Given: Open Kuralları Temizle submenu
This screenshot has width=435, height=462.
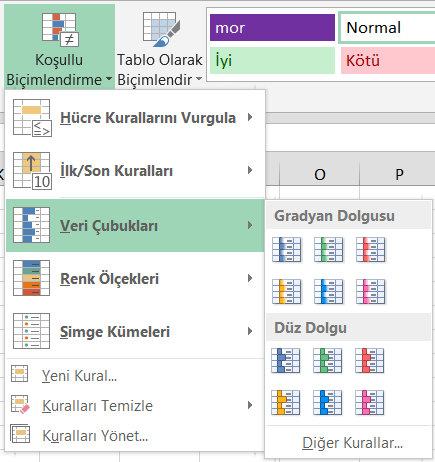Looking at the screenshot, I should [x=135, y=405].
